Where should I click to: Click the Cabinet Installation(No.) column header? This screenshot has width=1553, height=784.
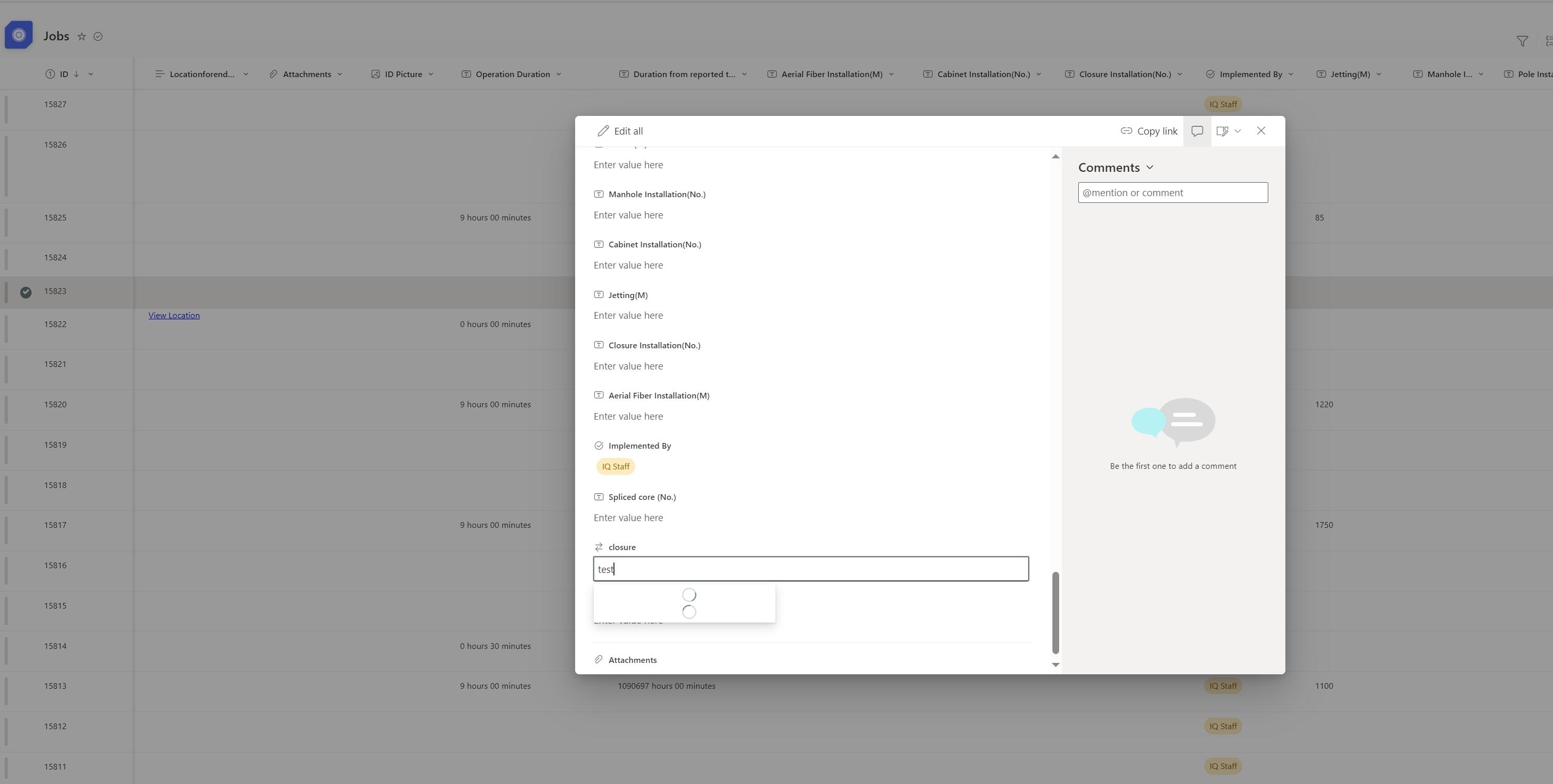tap(983, 74)
